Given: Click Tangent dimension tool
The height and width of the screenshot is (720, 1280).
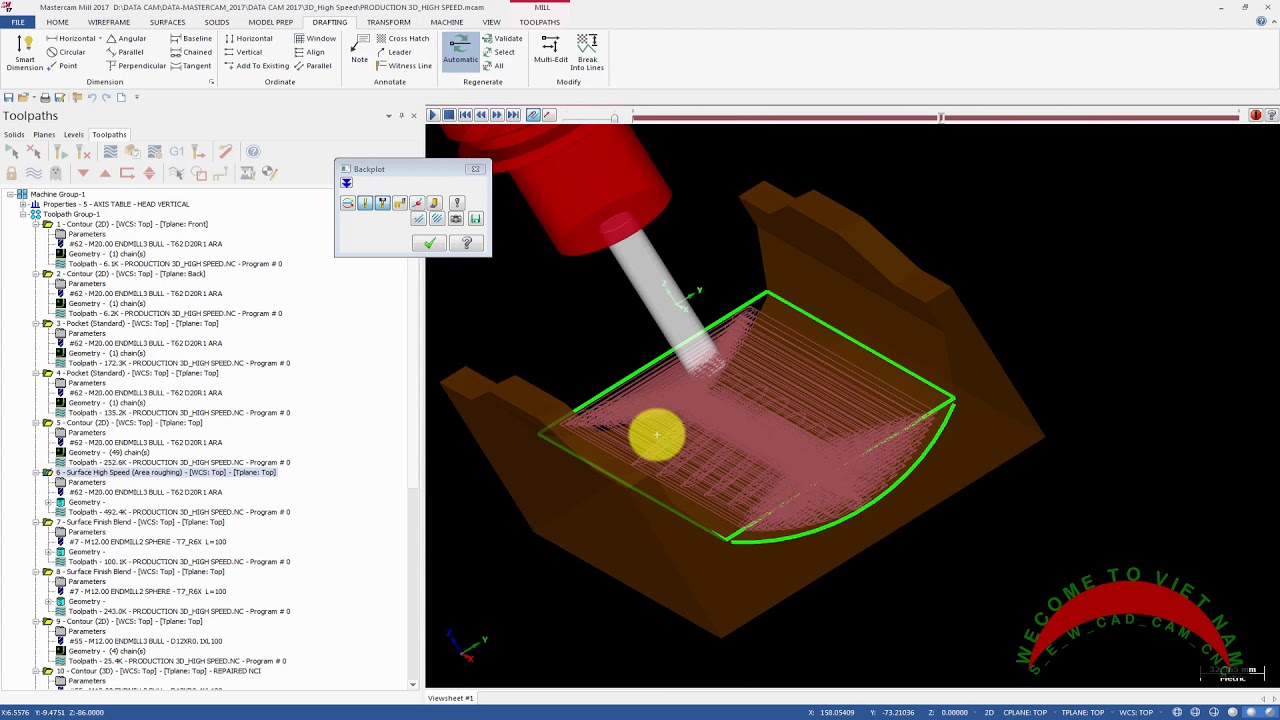Looking at the screenshot, I should [191, 66].
